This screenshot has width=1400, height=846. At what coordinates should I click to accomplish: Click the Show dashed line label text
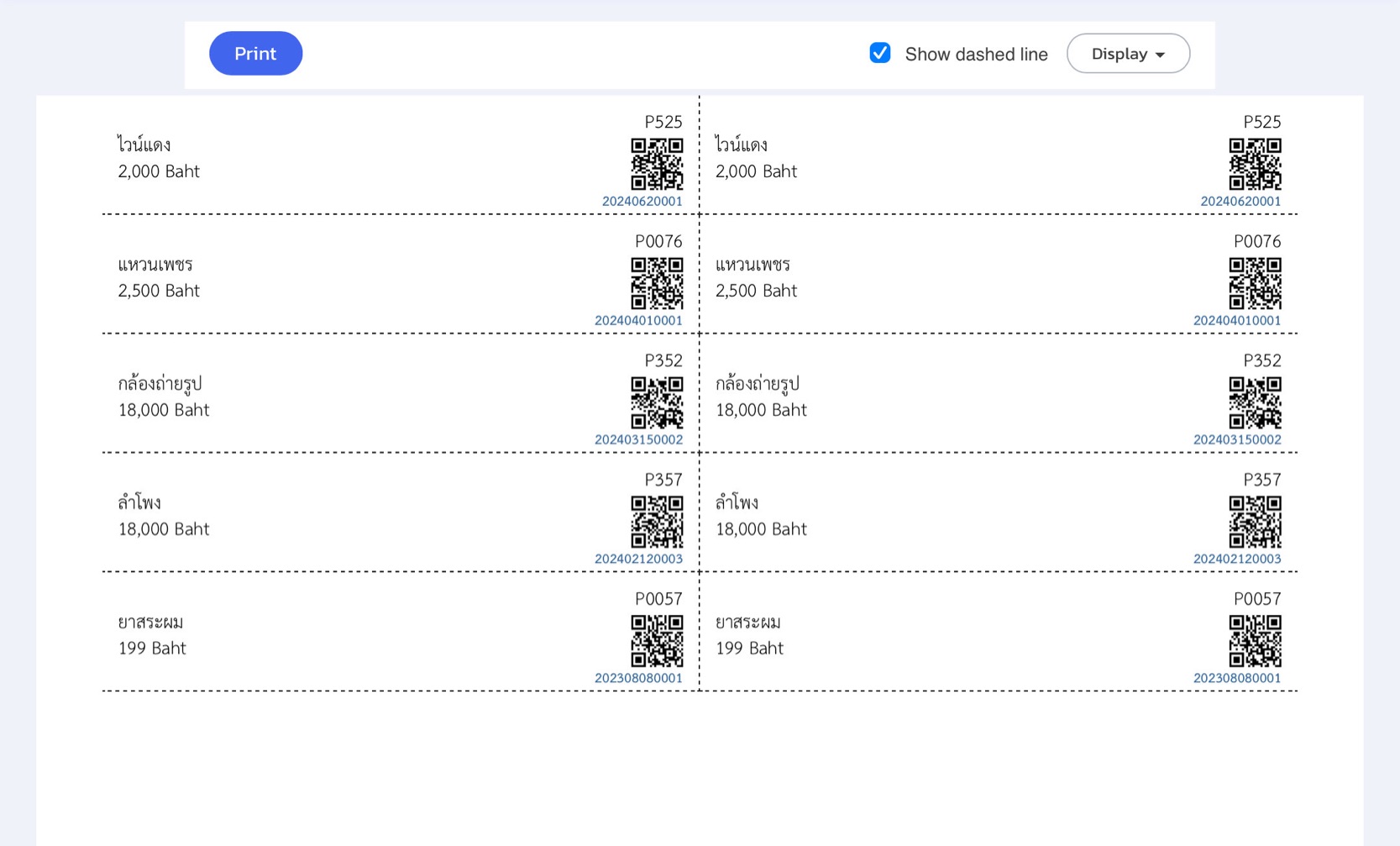[976, 54]
